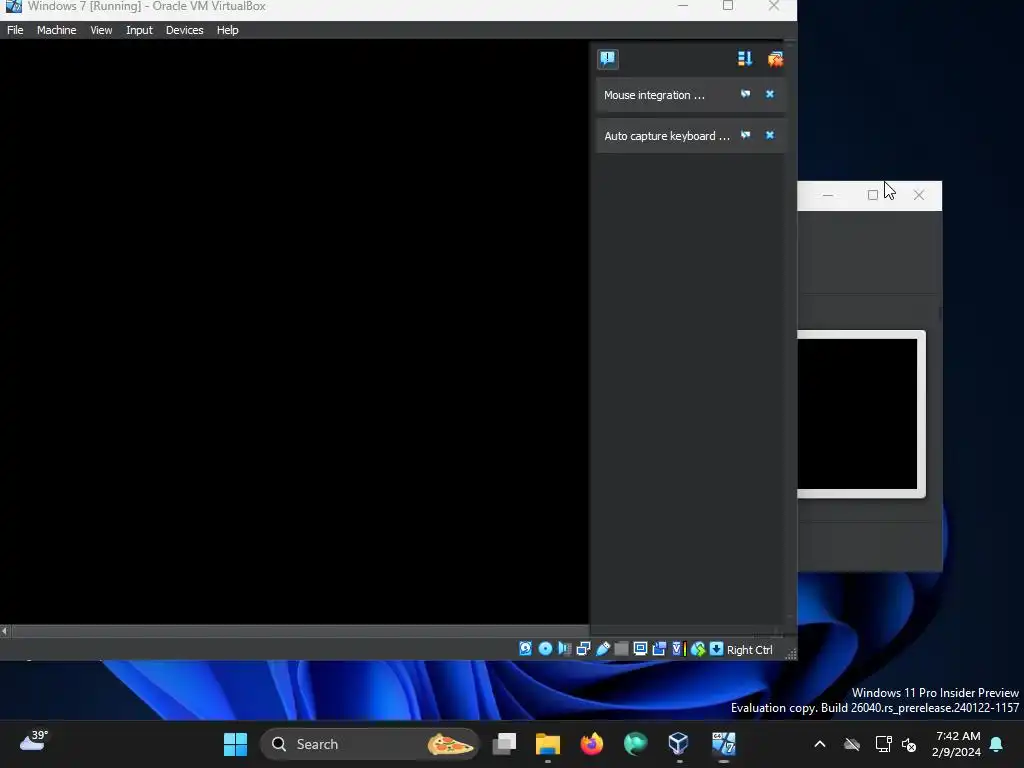
Task: Open the Windows Start menu
Action: click(235, 744)
